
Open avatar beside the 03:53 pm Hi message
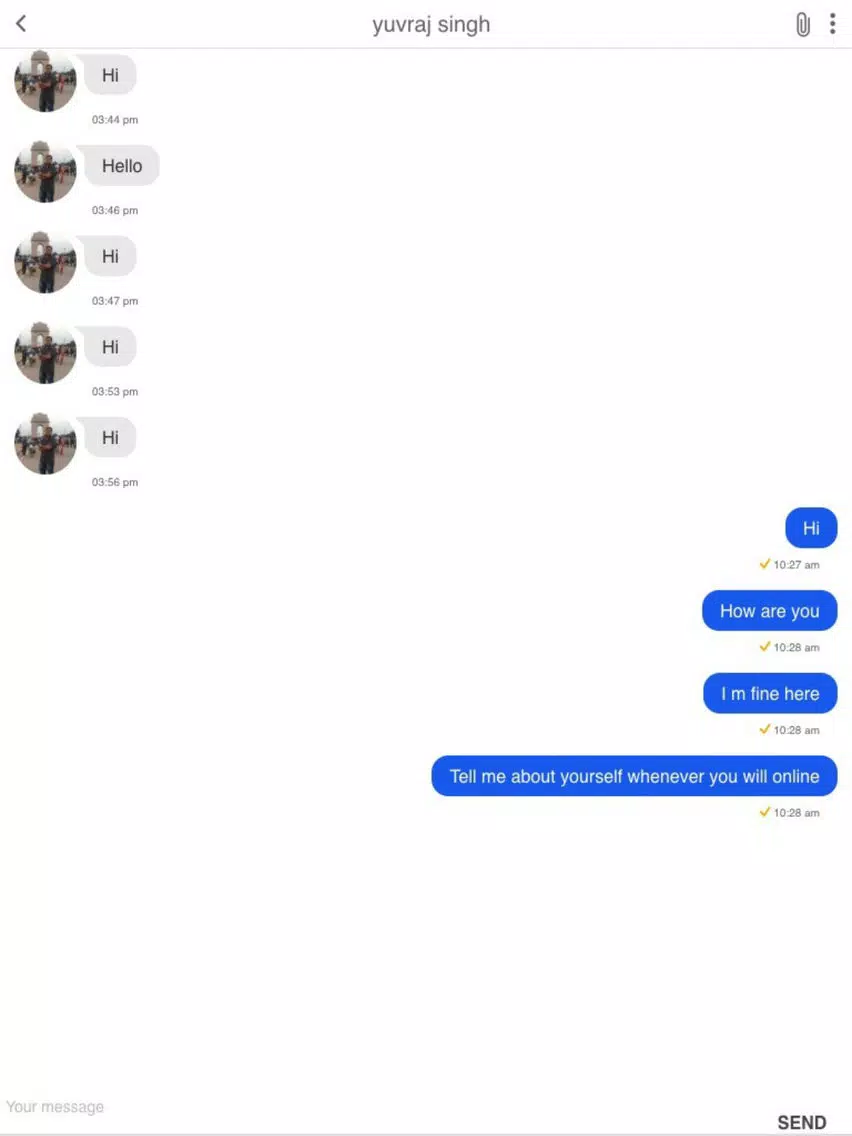pos(45,353)
